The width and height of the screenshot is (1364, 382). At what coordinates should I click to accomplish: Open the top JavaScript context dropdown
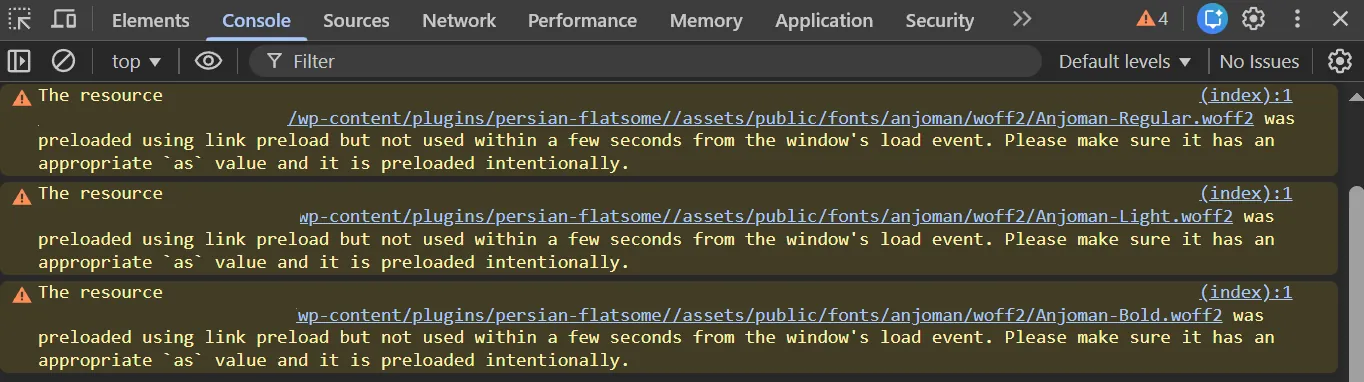[x=136, y=61]
